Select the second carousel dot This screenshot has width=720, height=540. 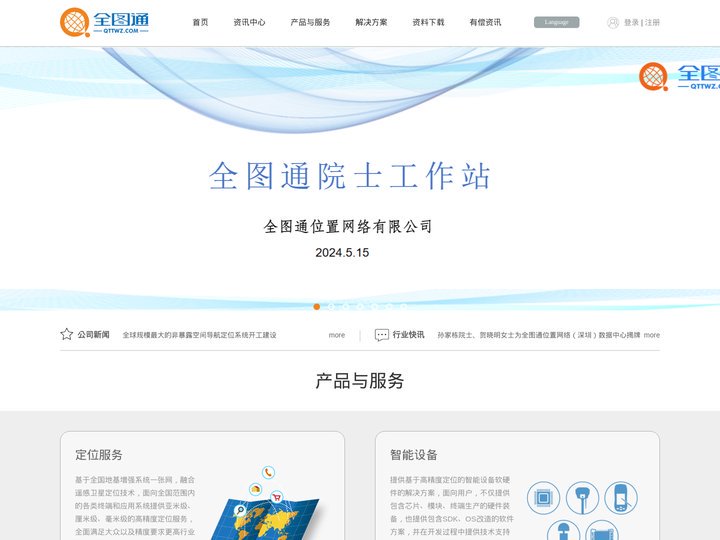point(331,306)
